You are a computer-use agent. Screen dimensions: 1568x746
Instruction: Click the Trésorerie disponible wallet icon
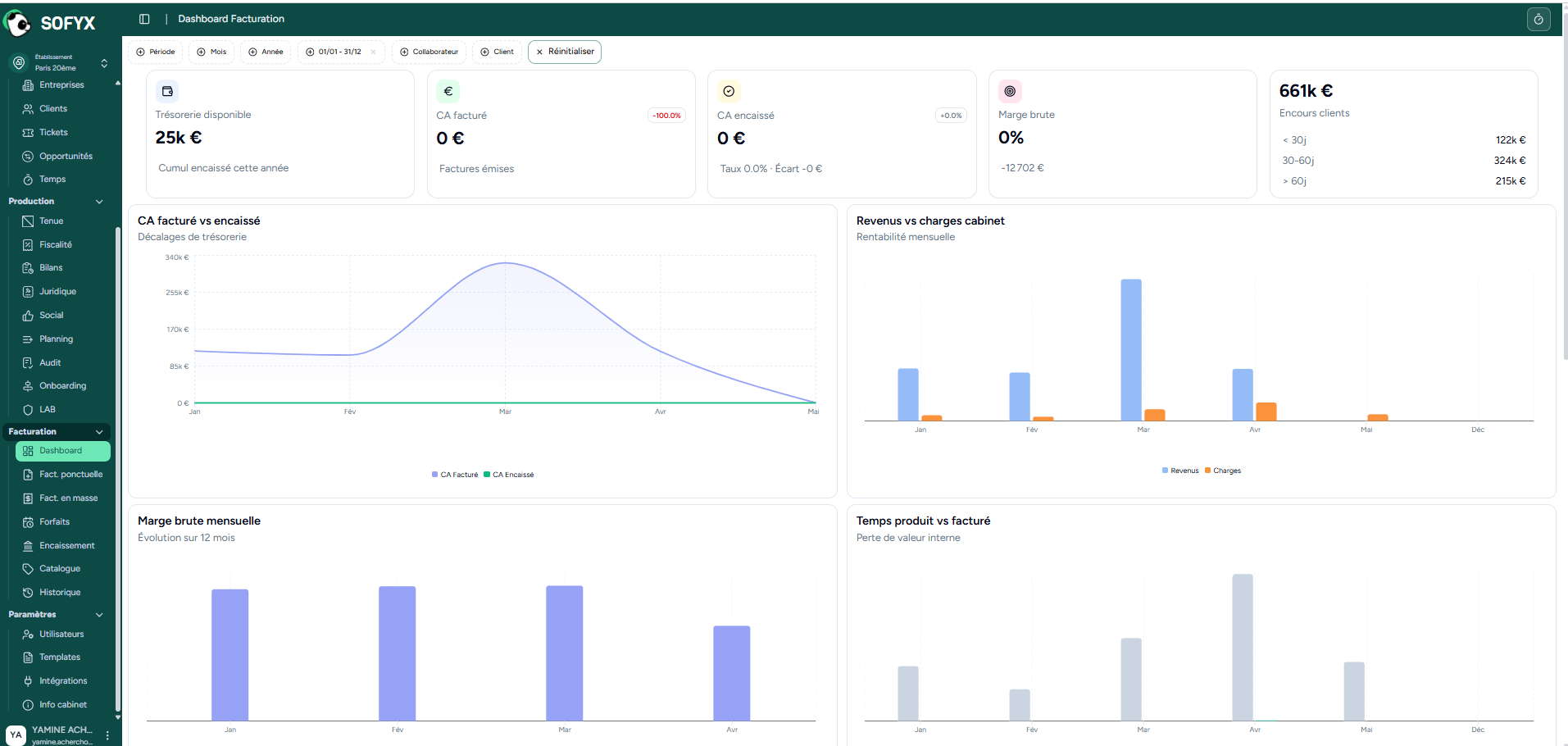(167, 91)
